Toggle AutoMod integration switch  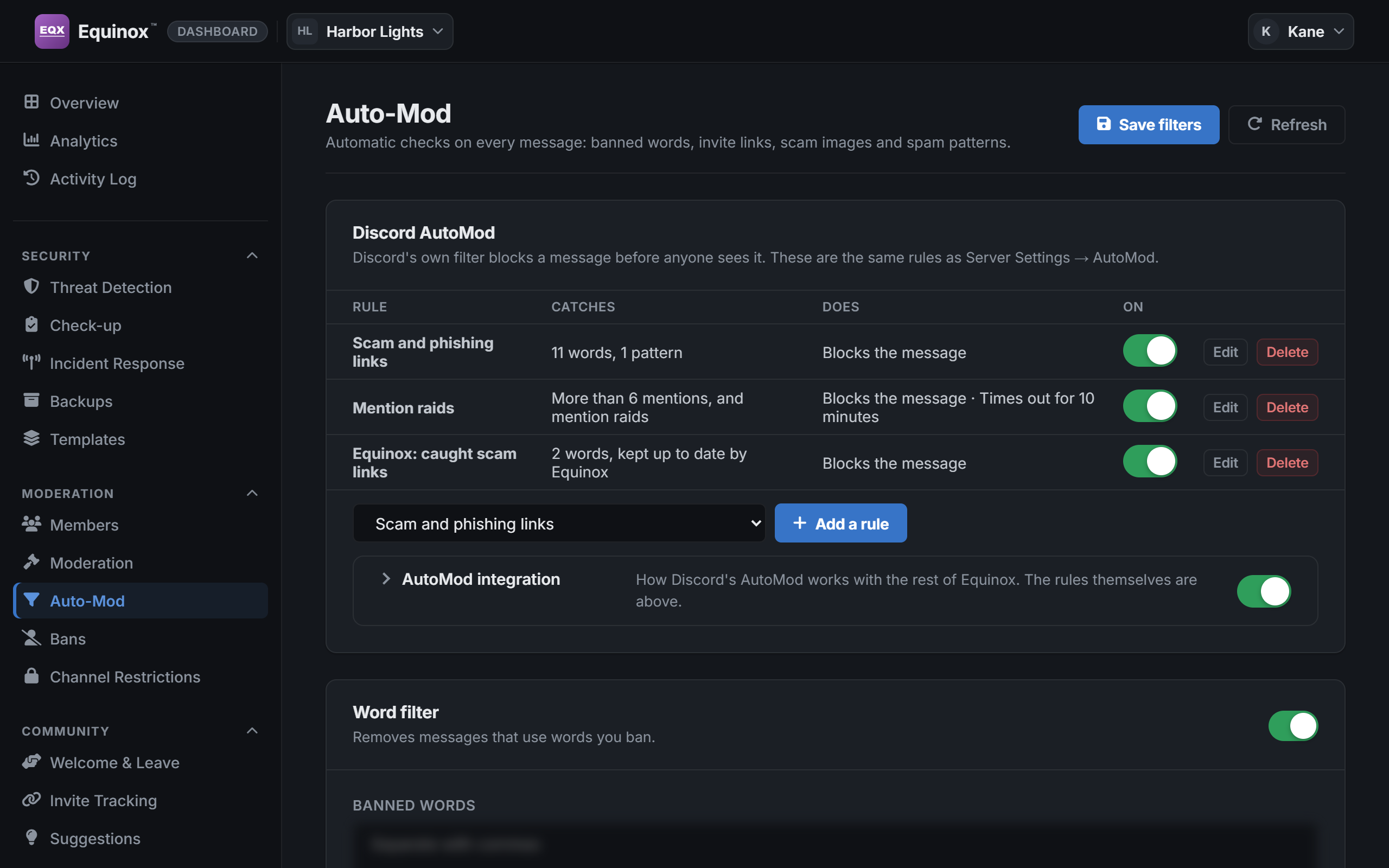coord(1264,591)
